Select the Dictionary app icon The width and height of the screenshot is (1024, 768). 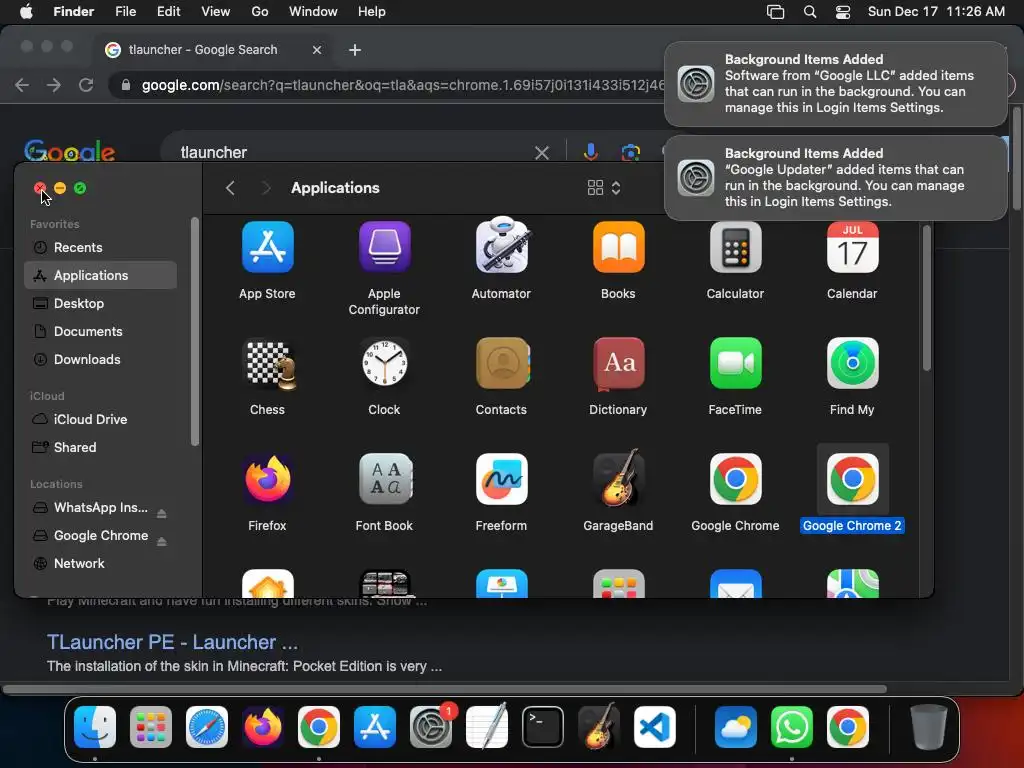pyautogui.click(x=618, y=363)
